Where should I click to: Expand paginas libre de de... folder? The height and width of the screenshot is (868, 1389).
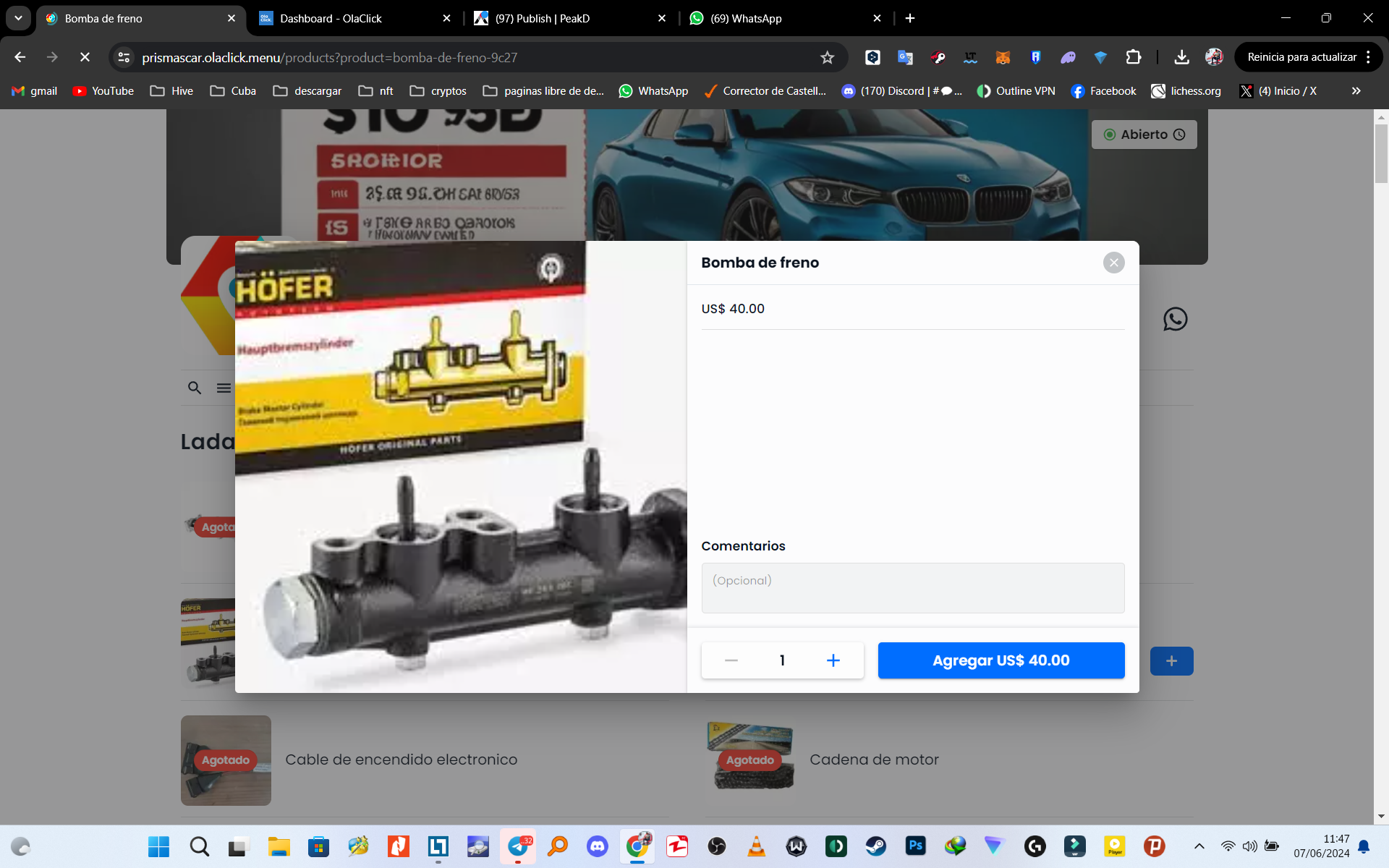point(543,91)
